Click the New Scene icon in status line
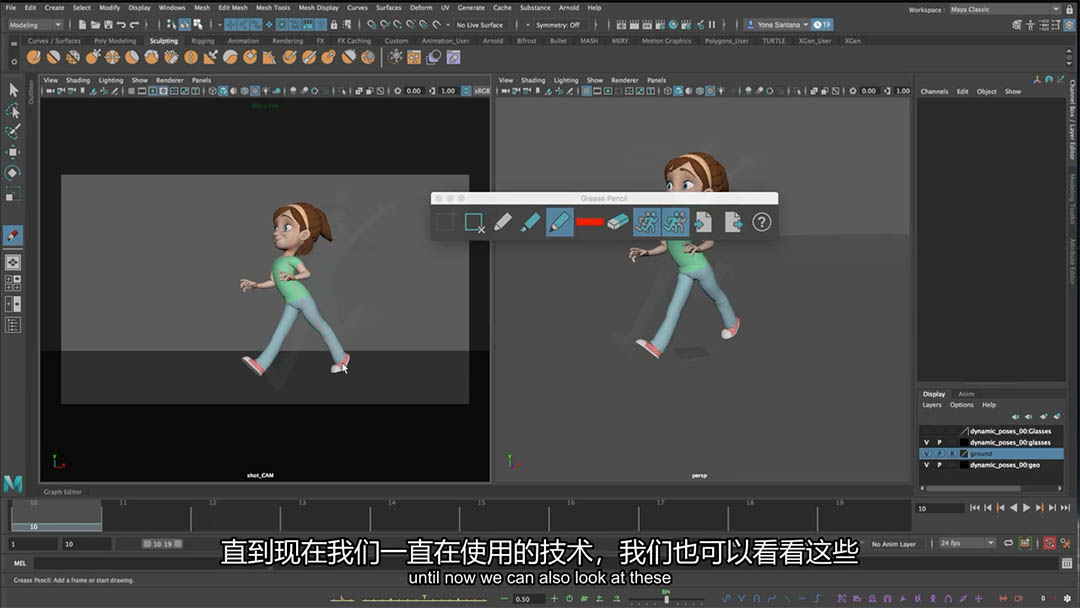The height and width of the screenshot is (608, 1080). pos(83,25)
